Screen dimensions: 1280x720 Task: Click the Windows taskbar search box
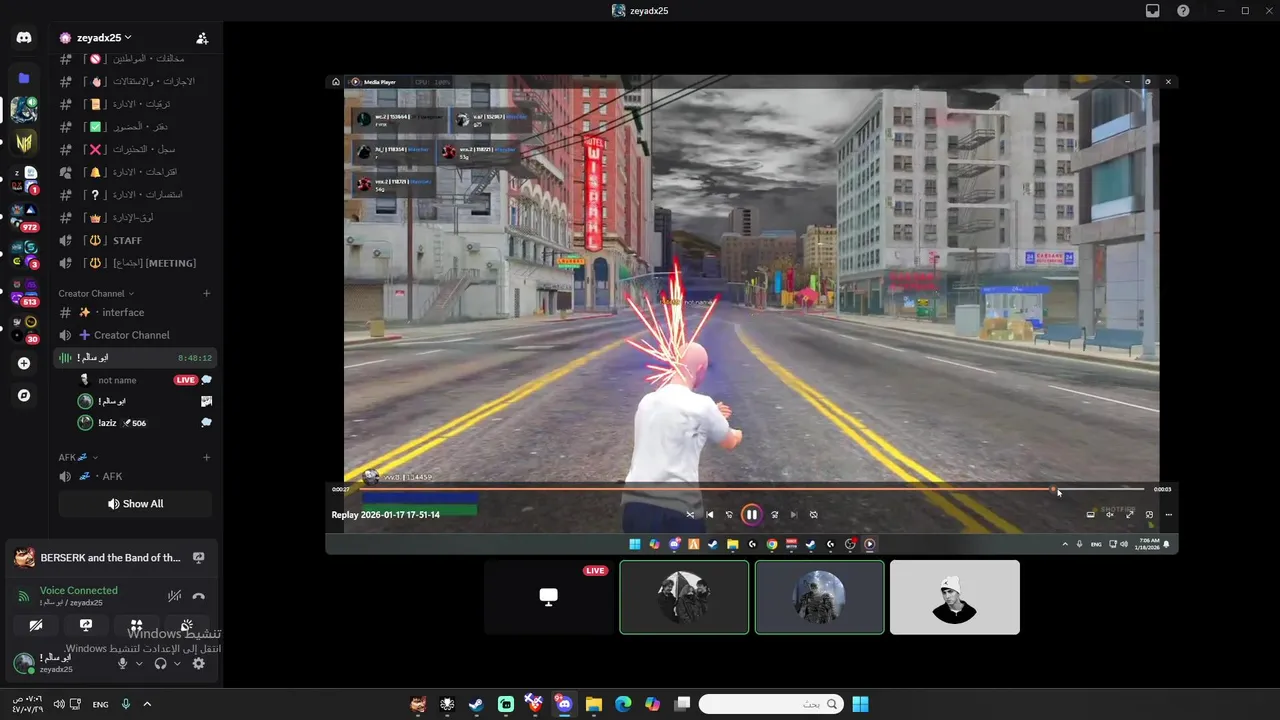771,704
